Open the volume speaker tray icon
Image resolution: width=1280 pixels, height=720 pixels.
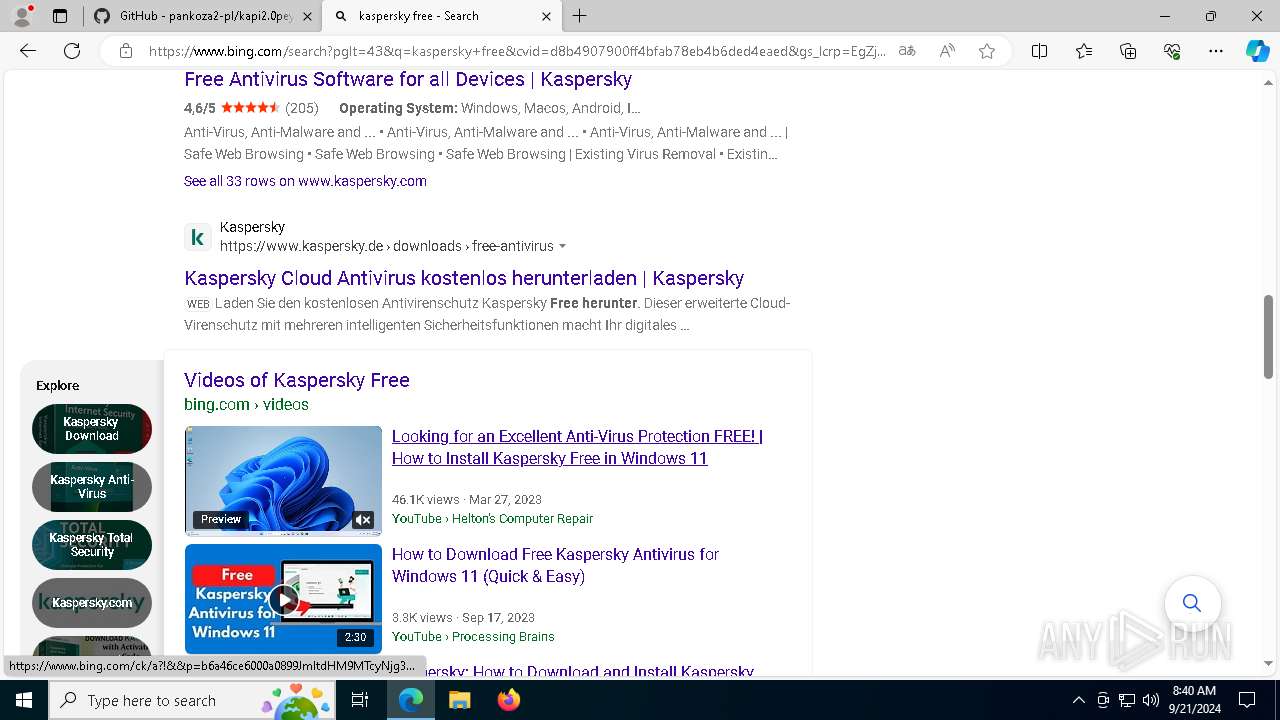(x=1151, y=700)
